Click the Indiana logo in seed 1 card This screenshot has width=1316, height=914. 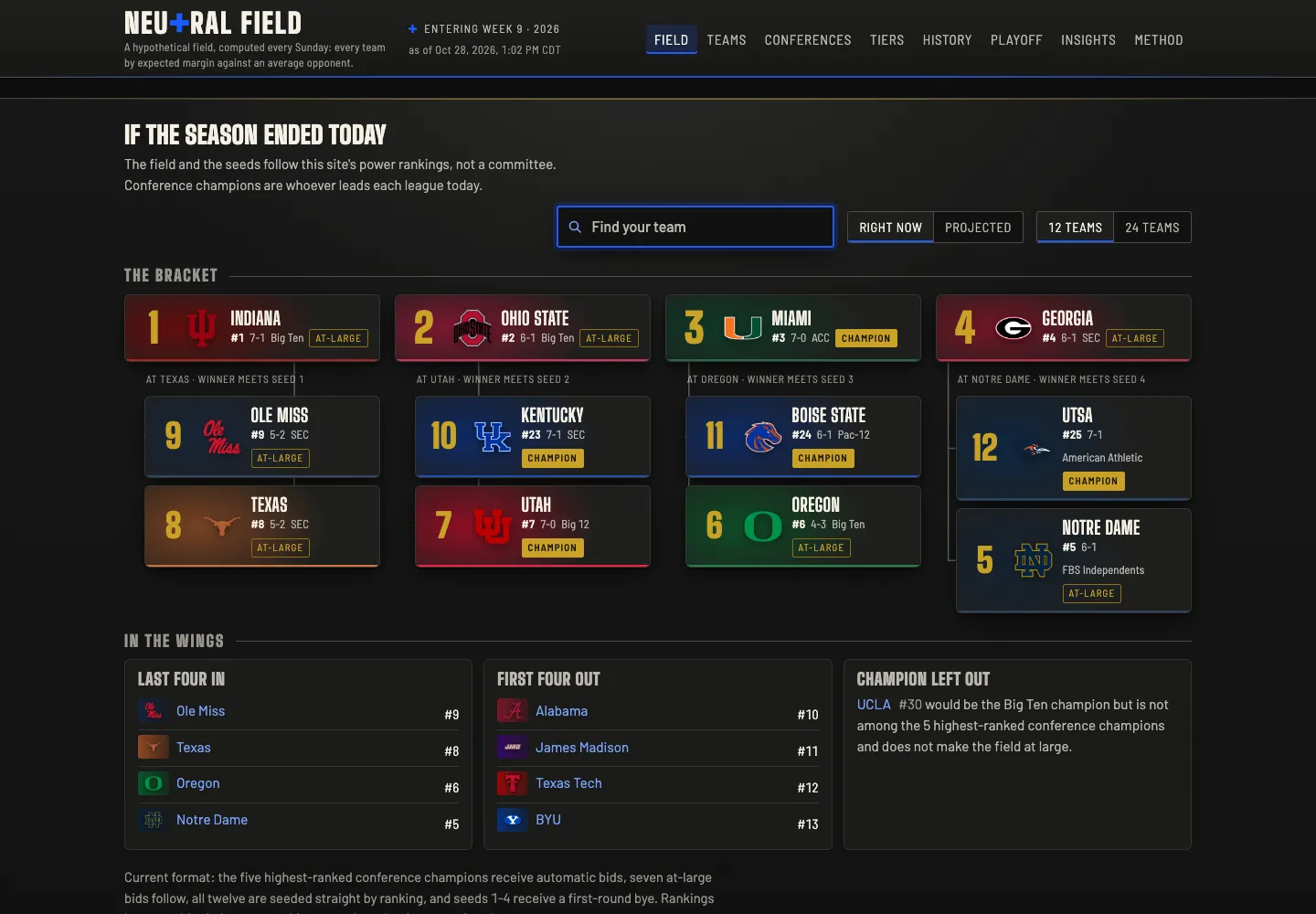(x=201, y=328)
